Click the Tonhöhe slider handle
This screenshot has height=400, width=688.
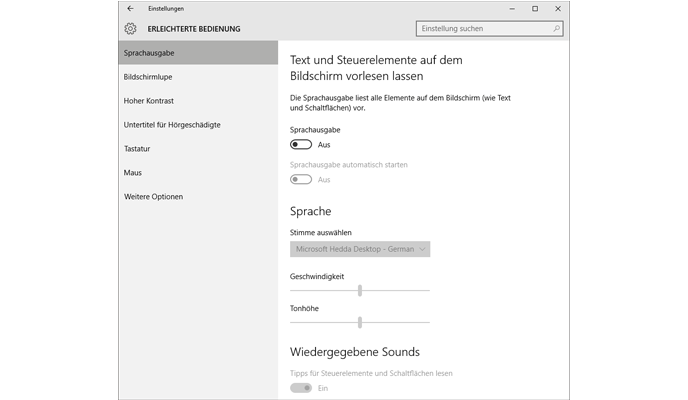point(359,322)
